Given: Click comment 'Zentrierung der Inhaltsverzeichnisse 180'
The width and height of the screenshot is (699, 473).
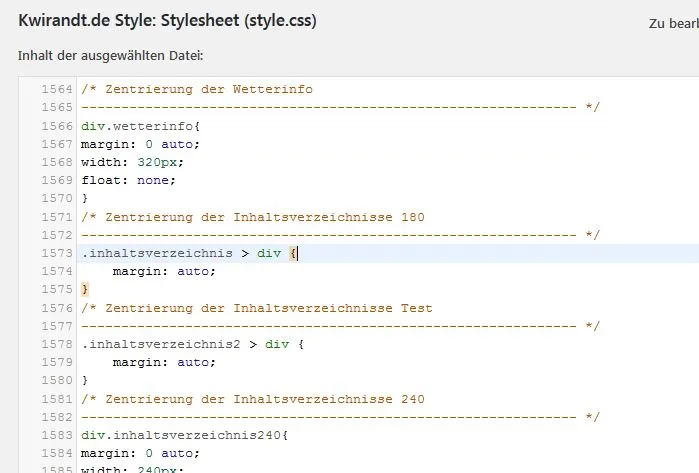Looking at the screenshot, I should (x=265, y=217).
